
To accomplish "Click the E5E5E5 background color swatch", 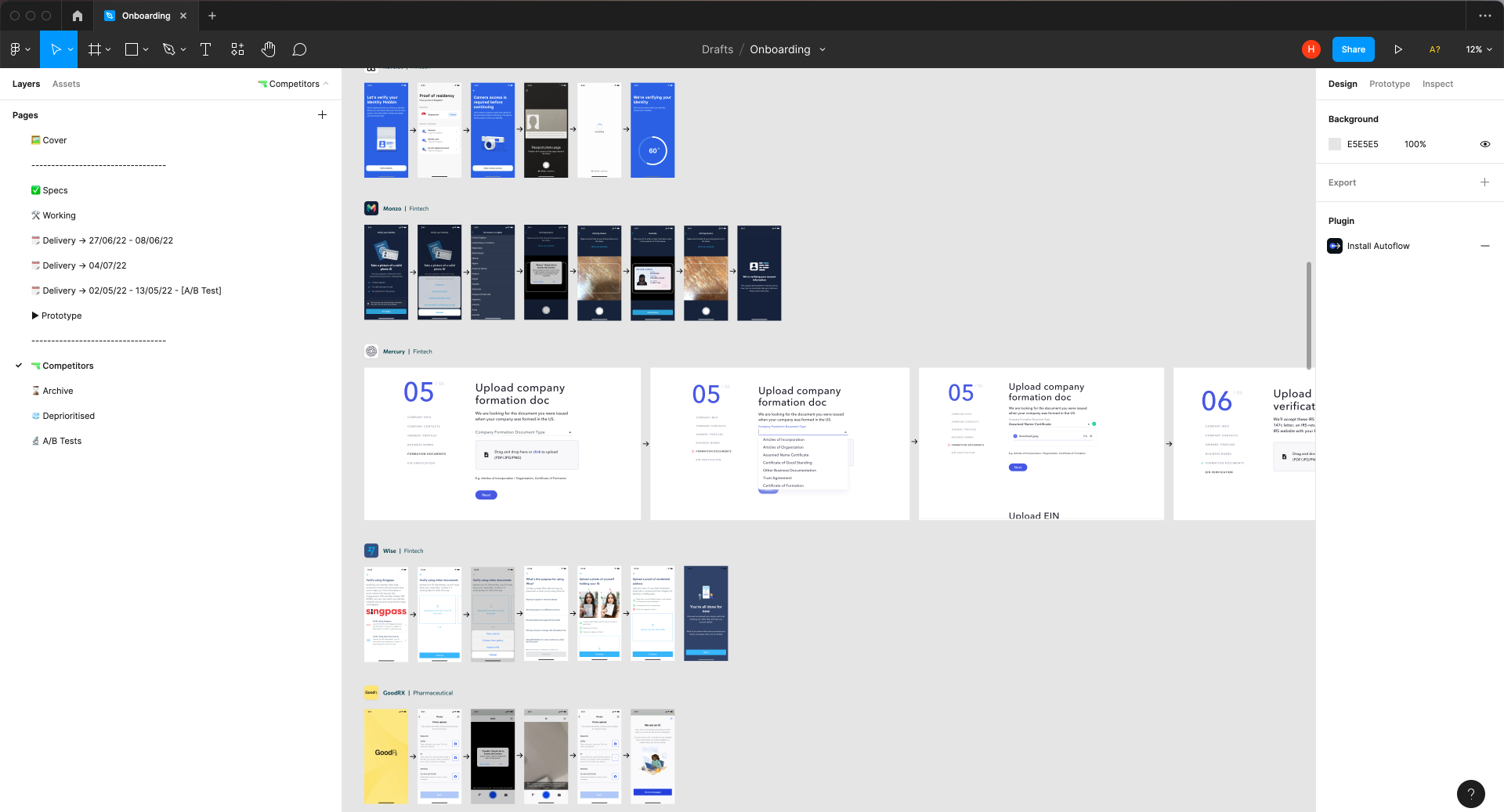I will (x=1335, y=144).
